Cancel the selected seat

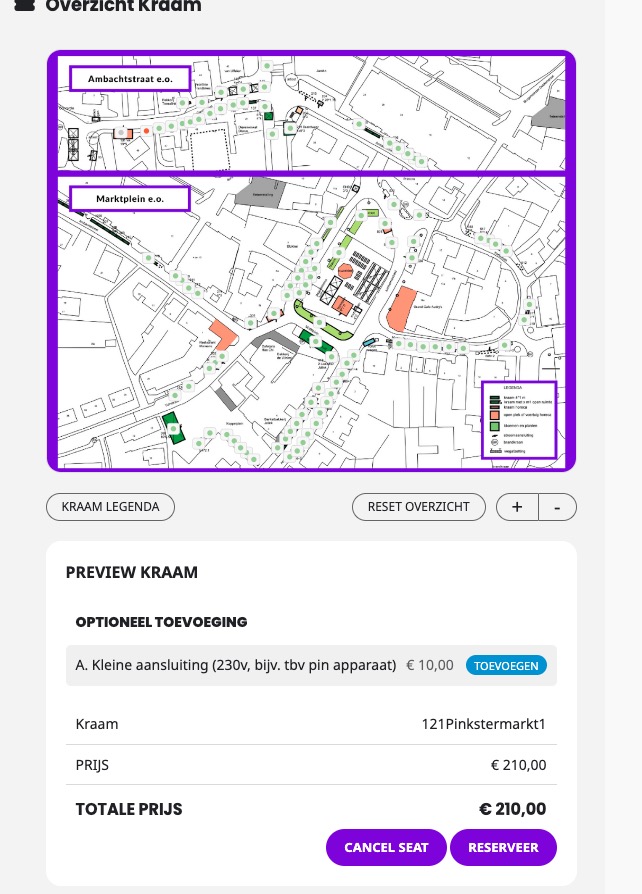(x=386, y=847)
